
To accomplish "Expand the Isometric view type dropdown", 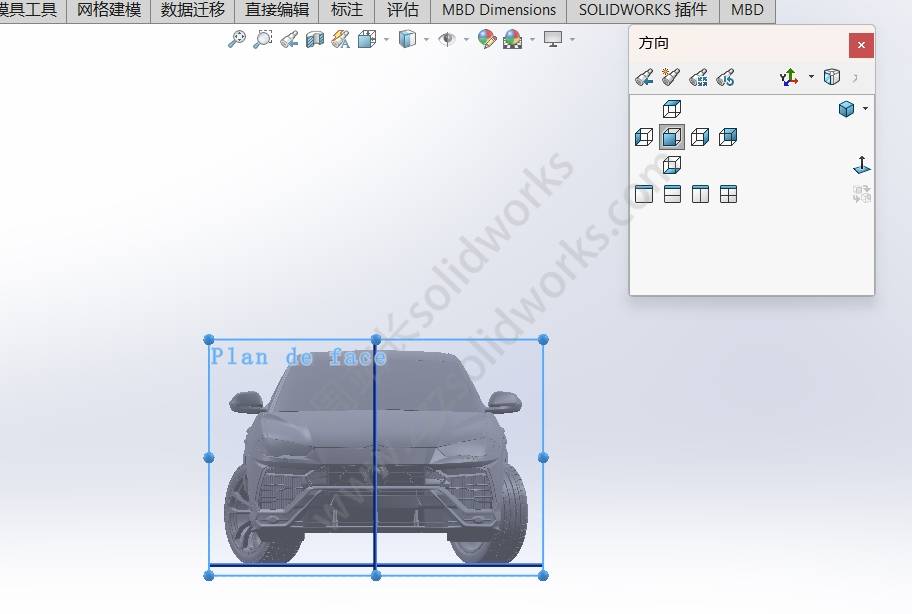I will pos(865,109).
